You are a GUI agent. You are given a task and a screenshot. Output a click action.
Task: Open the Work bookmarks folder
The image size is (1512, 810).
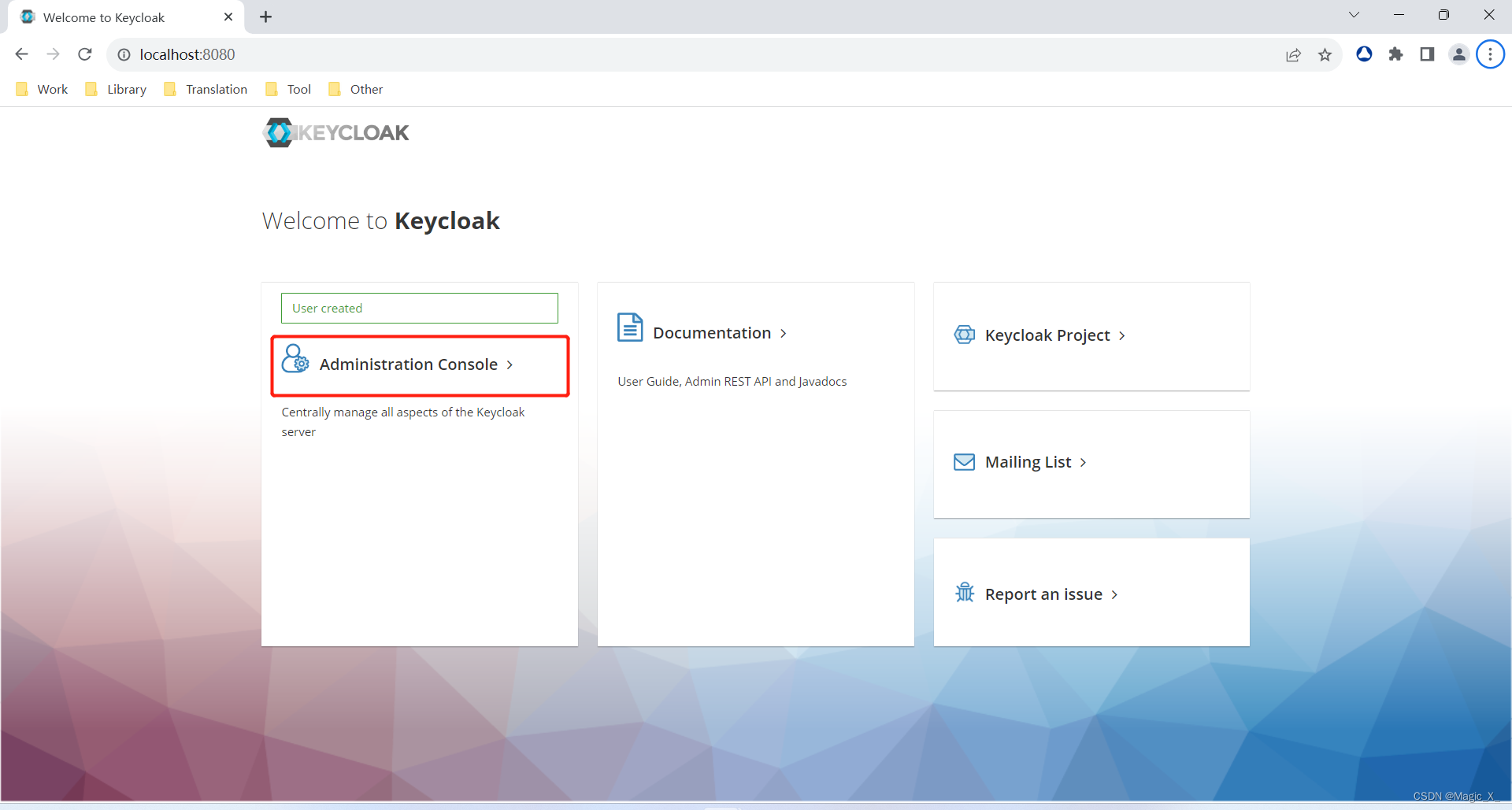click(43, 89)
